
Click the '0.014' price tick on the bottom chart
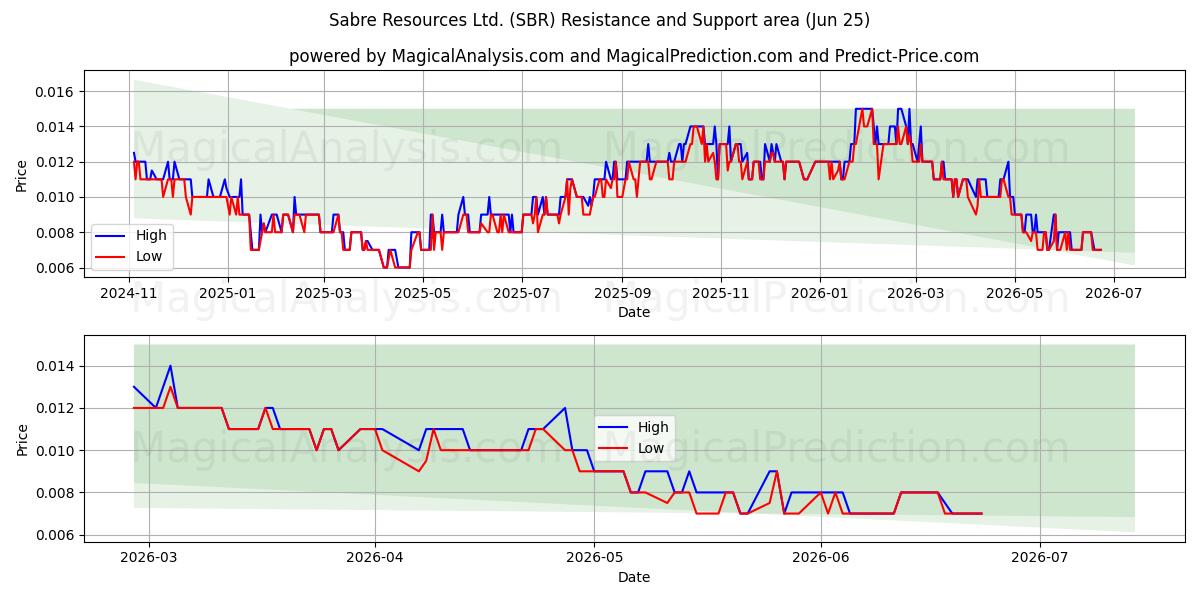[57, 366]
